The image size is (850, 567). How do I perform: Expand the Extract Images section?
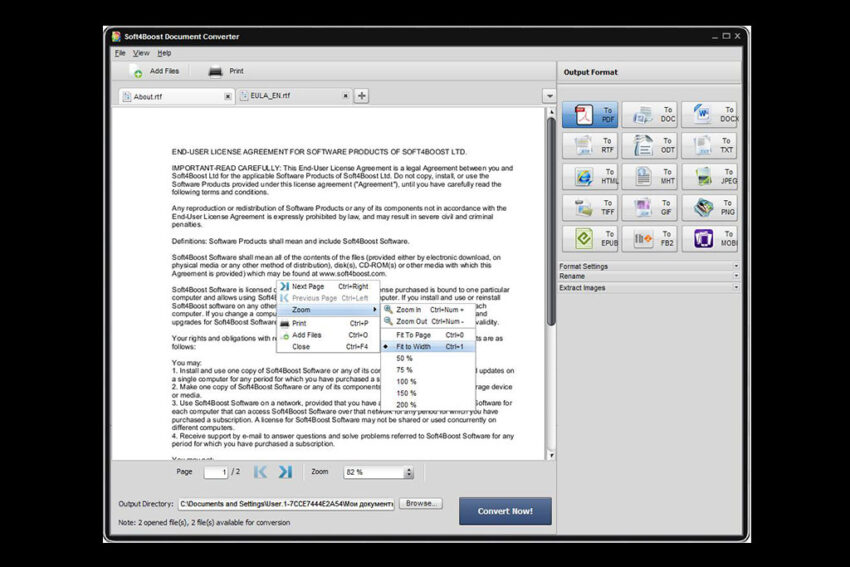(x=649, y=288)
